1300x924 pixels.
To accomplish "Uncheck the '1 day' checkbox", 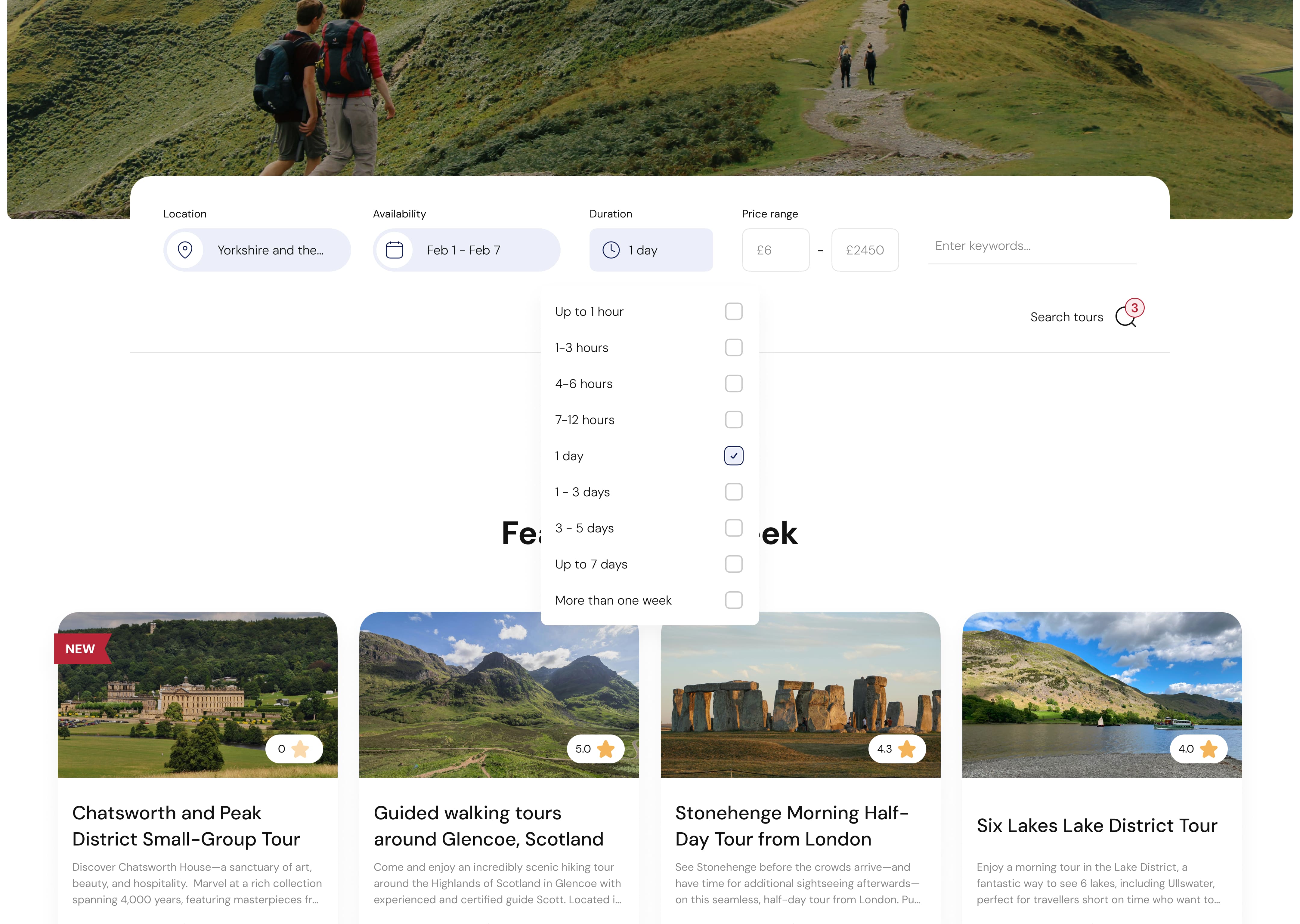I will (734, 456).
